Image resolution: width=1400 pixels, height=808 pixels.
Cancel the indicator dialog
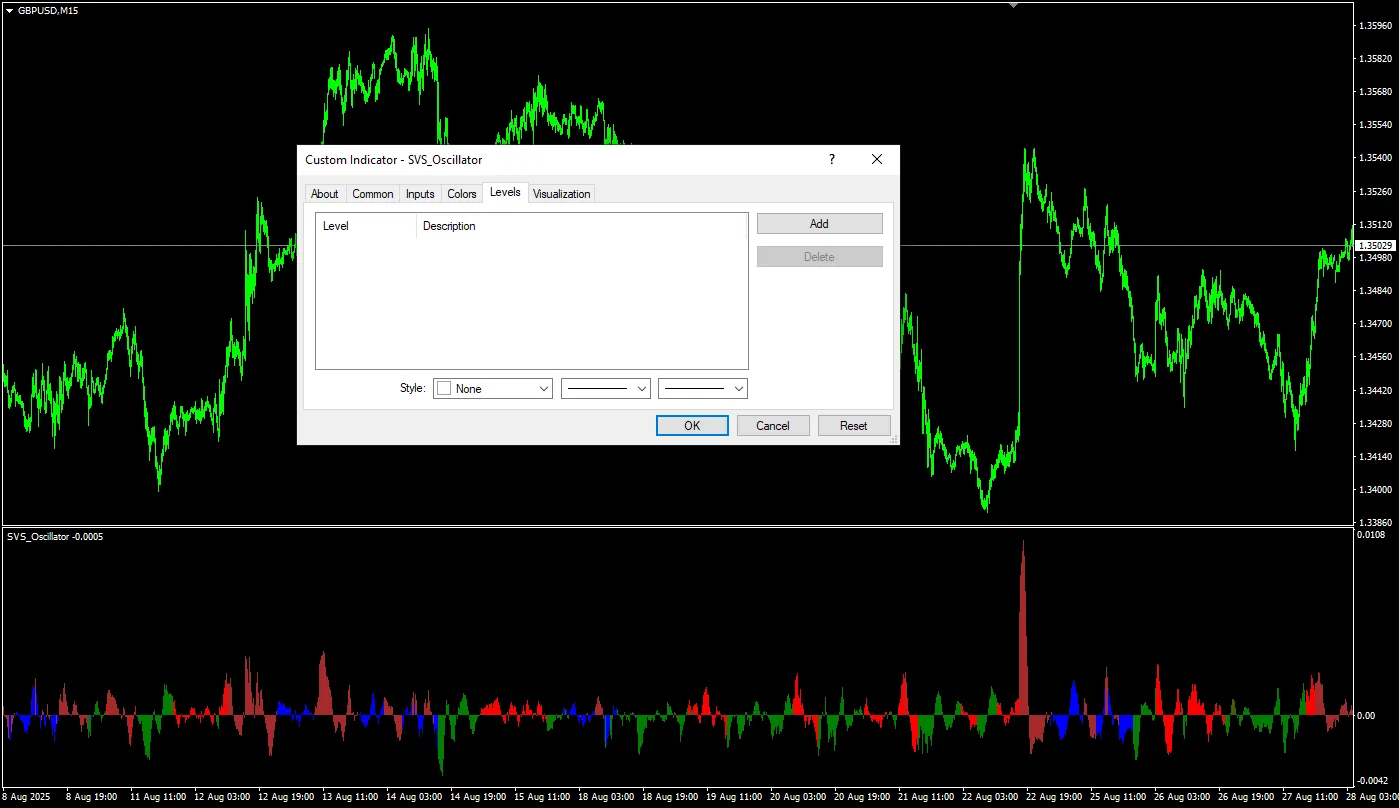click(x=773, y=426)
